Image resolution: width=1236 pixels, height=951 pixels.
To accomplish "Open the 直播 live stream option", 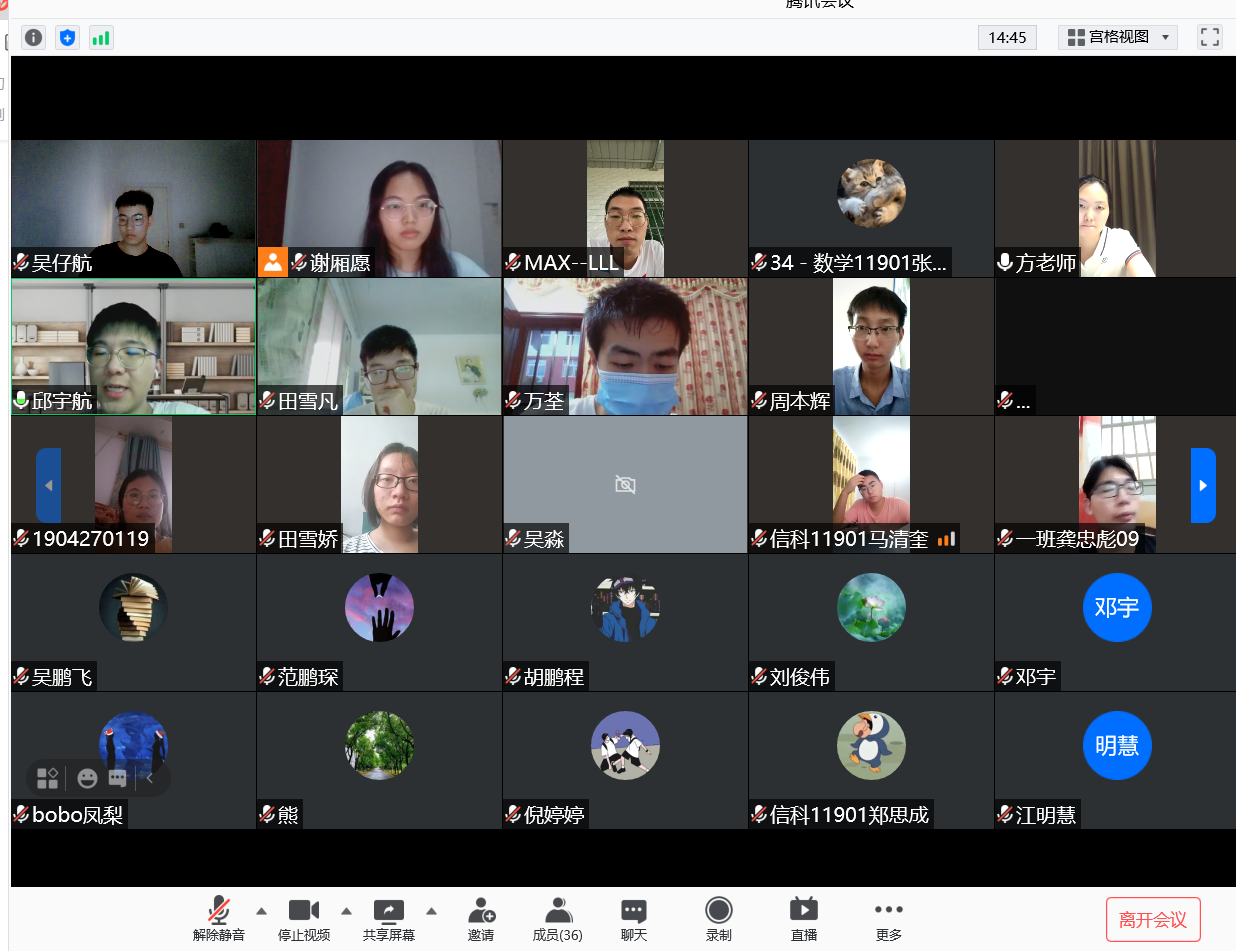I will tap(803, 919).
